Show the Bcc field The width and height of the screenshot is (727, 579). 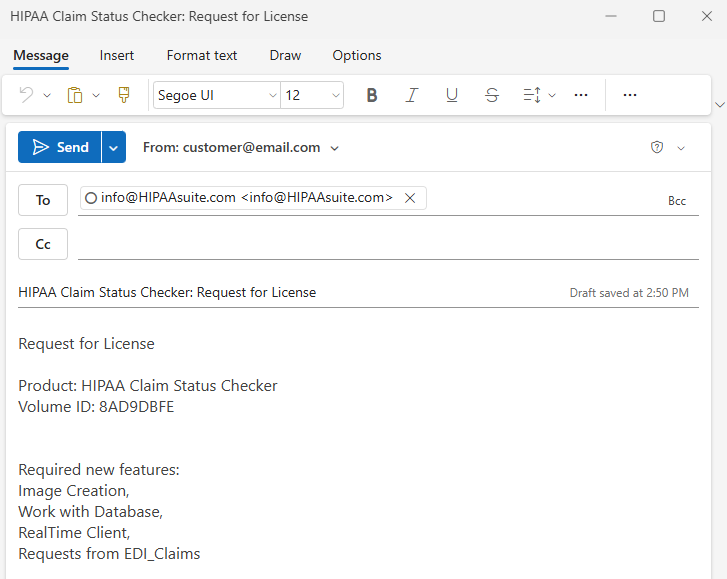click(676, 201)
